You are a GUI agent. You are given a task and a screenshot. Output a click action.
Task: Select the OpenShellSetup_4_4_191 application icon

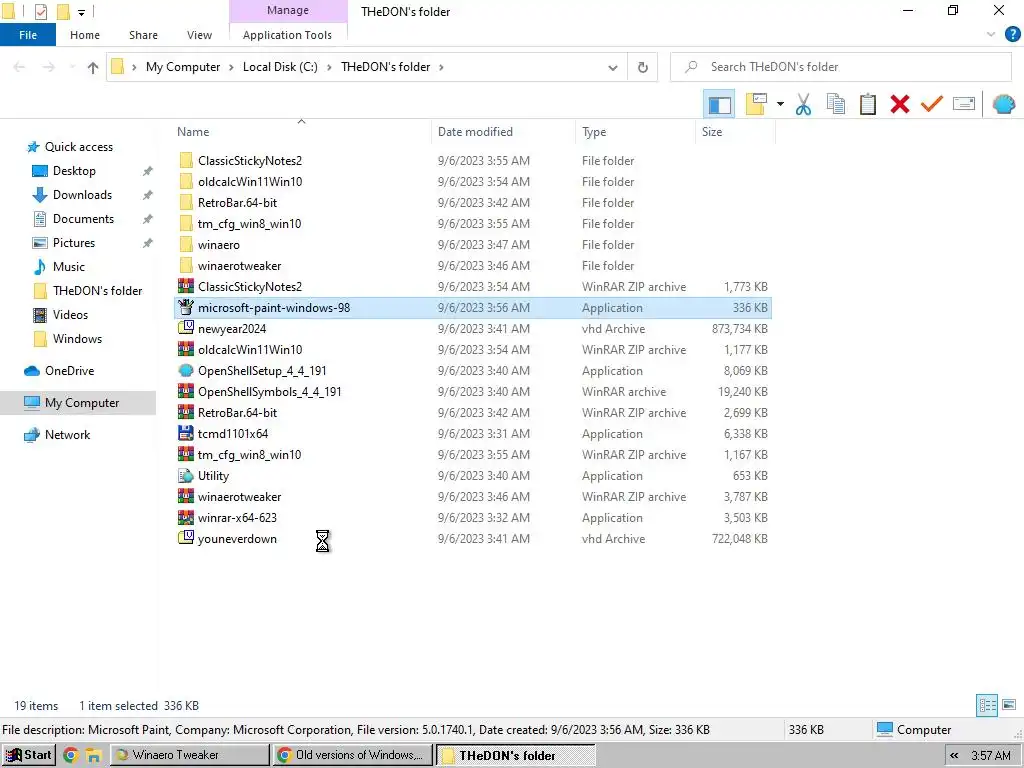pos(186,371)
